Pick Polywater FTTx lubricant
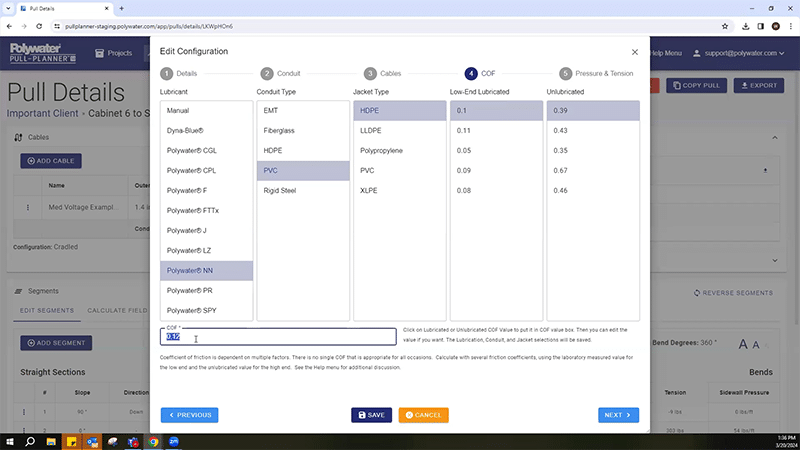The image size is (800, 450). (x=207, y=210)
